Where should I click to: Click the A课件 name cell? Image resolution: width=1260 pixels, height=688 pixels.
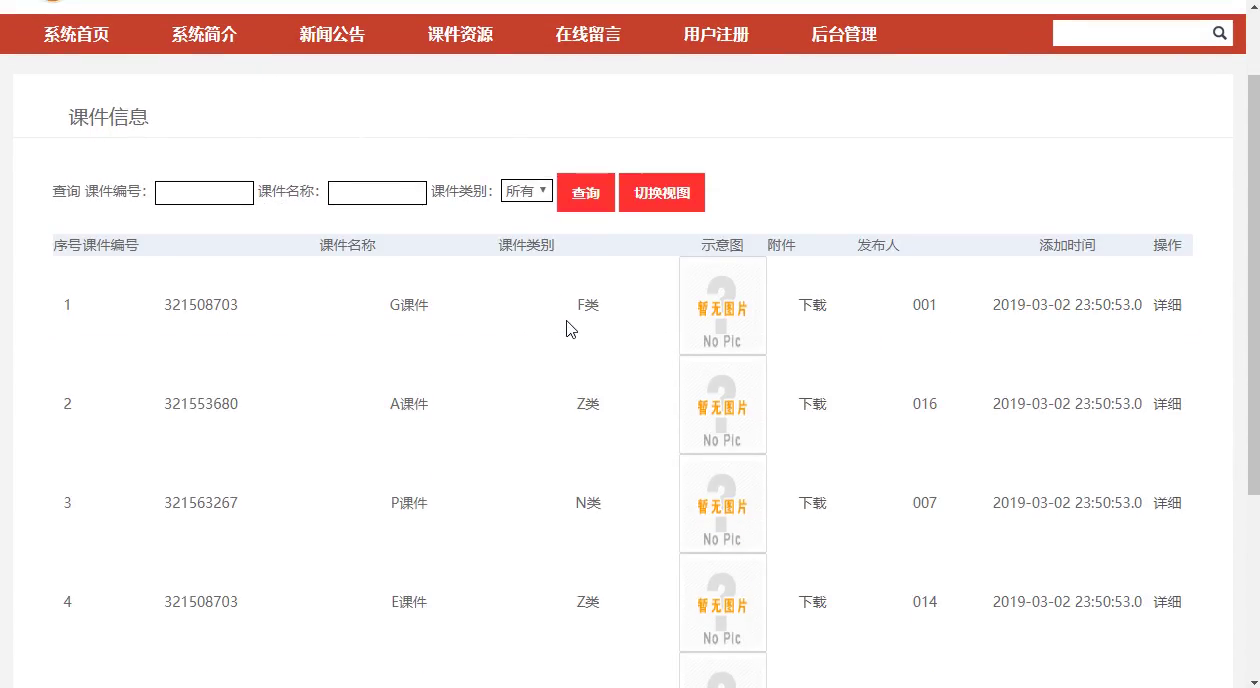[409, 404]
